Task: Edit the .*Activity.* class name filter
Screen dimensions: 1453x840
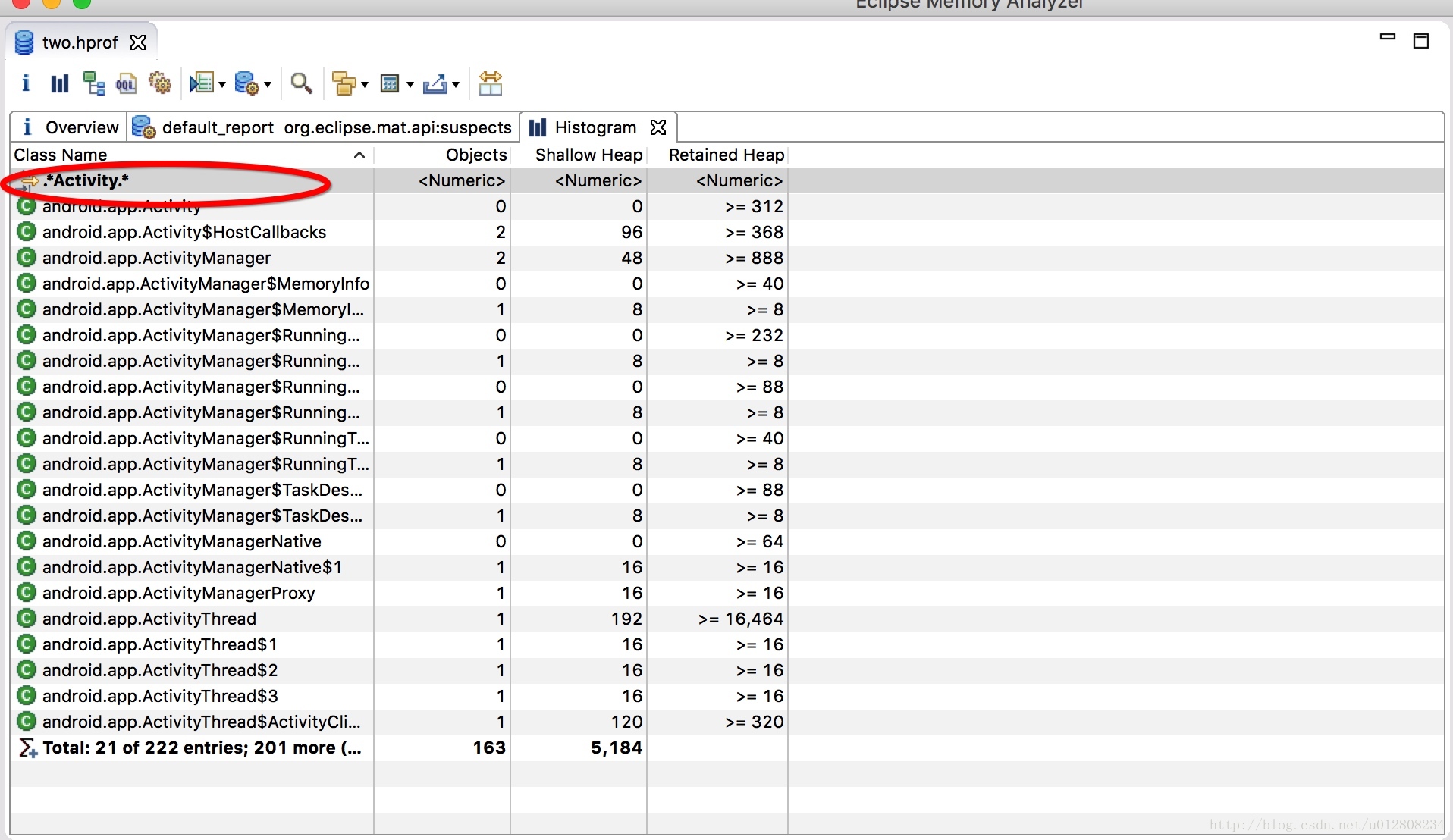Action: 192,180
